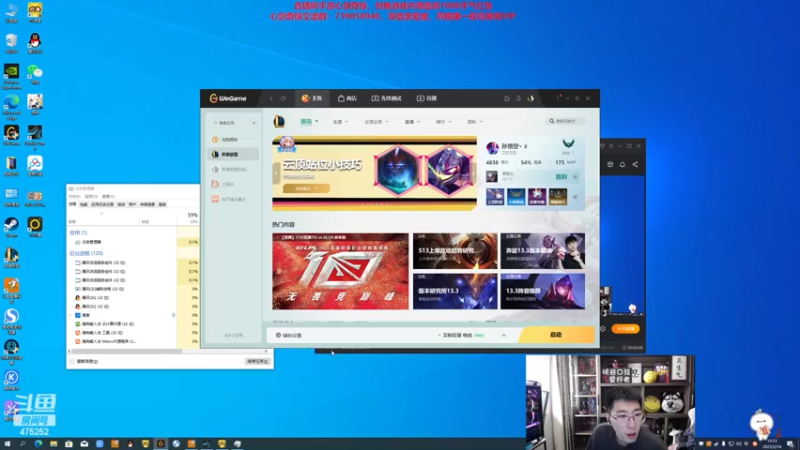Open the 先锋测试 tab in WeGame

[386, 98]
